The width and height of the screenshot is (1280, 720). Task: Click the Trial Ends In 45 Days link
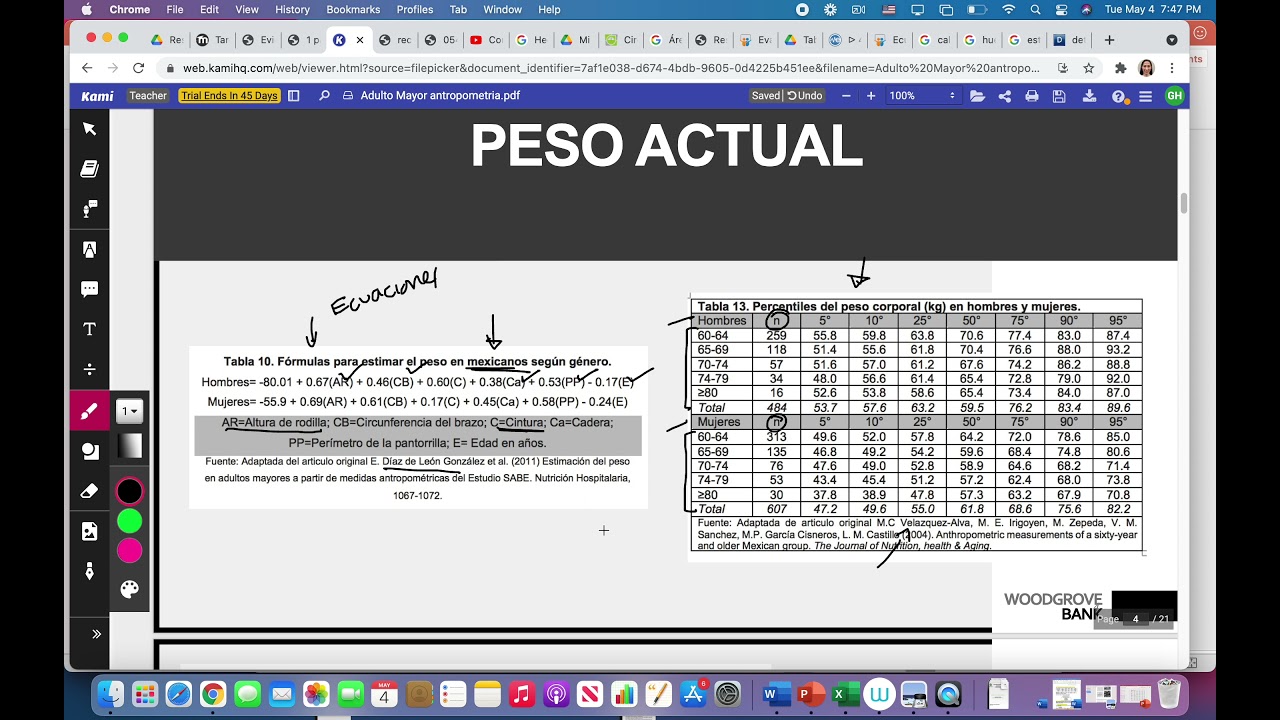click(x=229, y=96)
